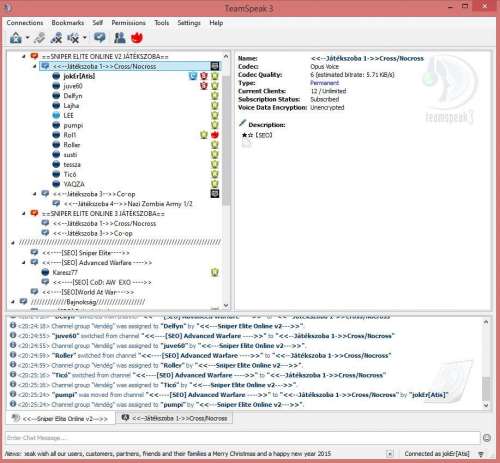Viewport: 500px width, 463px height.
Task: Click info icon on pumpi was moved log line
Action: tap(13, 394)
